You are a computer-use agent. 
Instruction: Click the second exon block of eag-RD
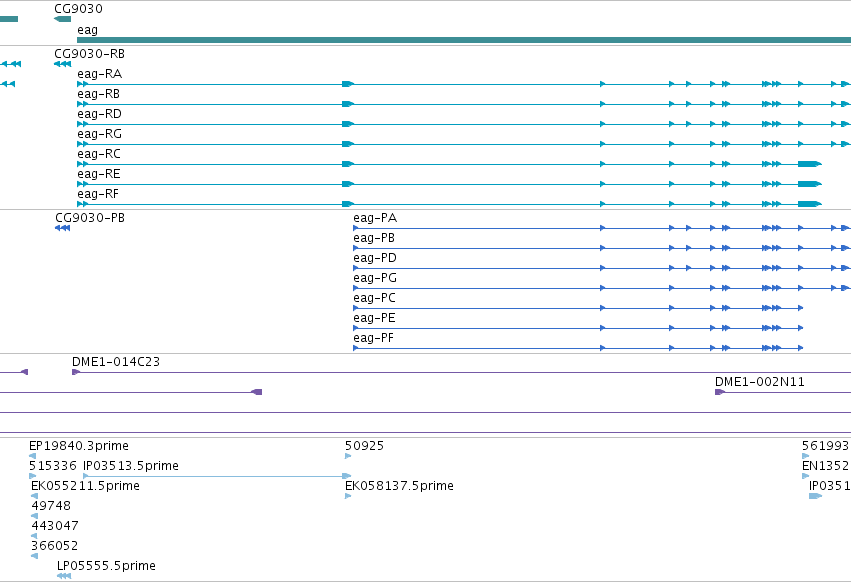coord(348,124)
